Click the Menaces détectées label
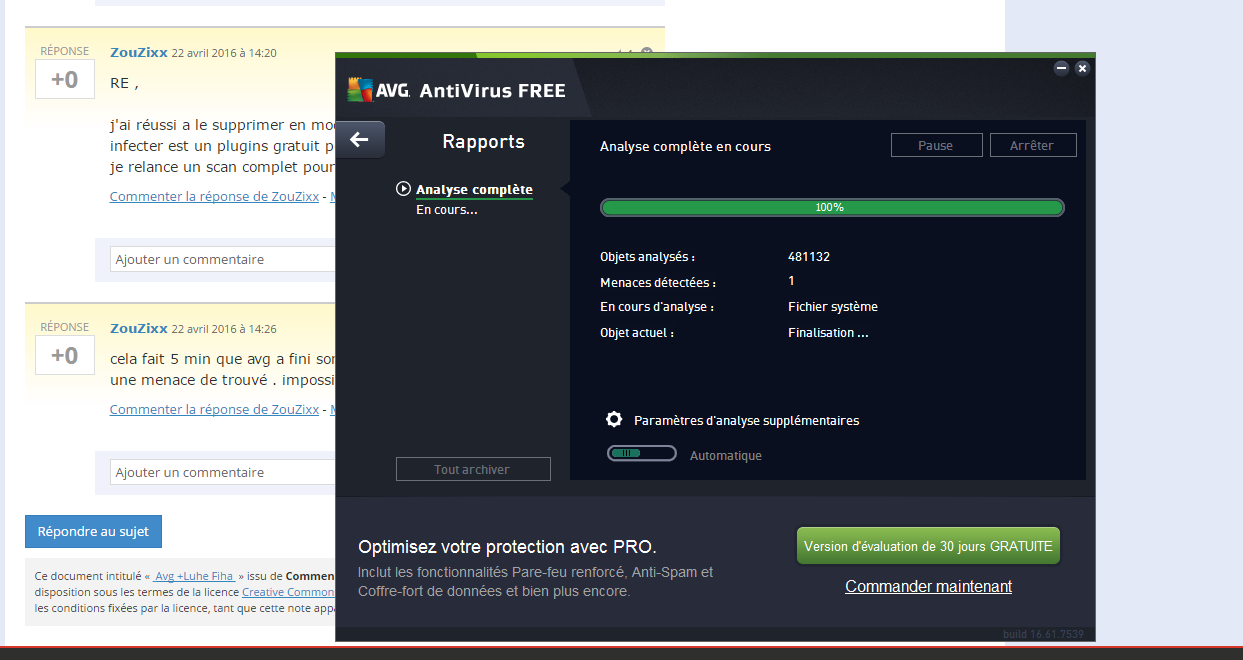The height and width of the screenshot is (660, 1243). tap(657, 283)
